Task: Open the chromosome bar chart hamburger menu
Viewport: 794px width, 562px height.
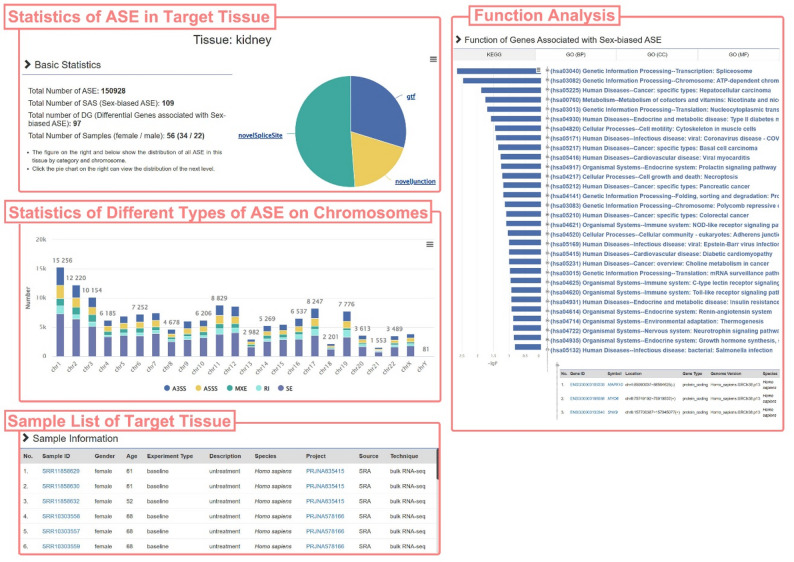Action: [x=430, y=245]
